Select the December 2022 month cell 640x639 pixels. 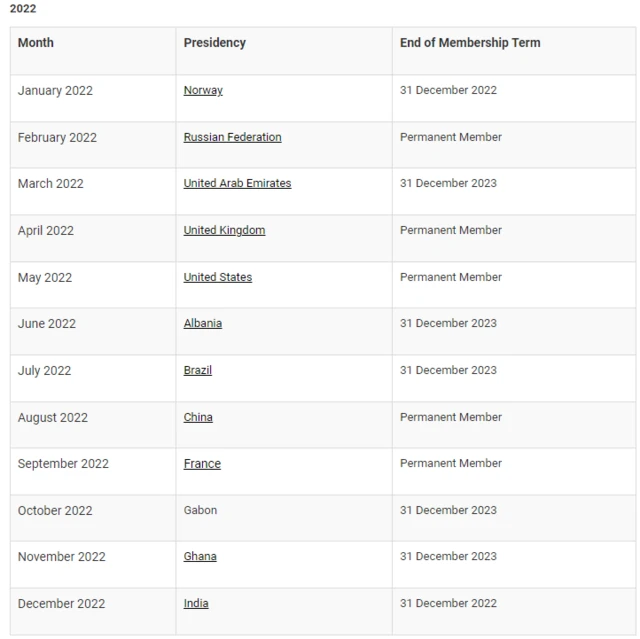[x=61, y=603]
